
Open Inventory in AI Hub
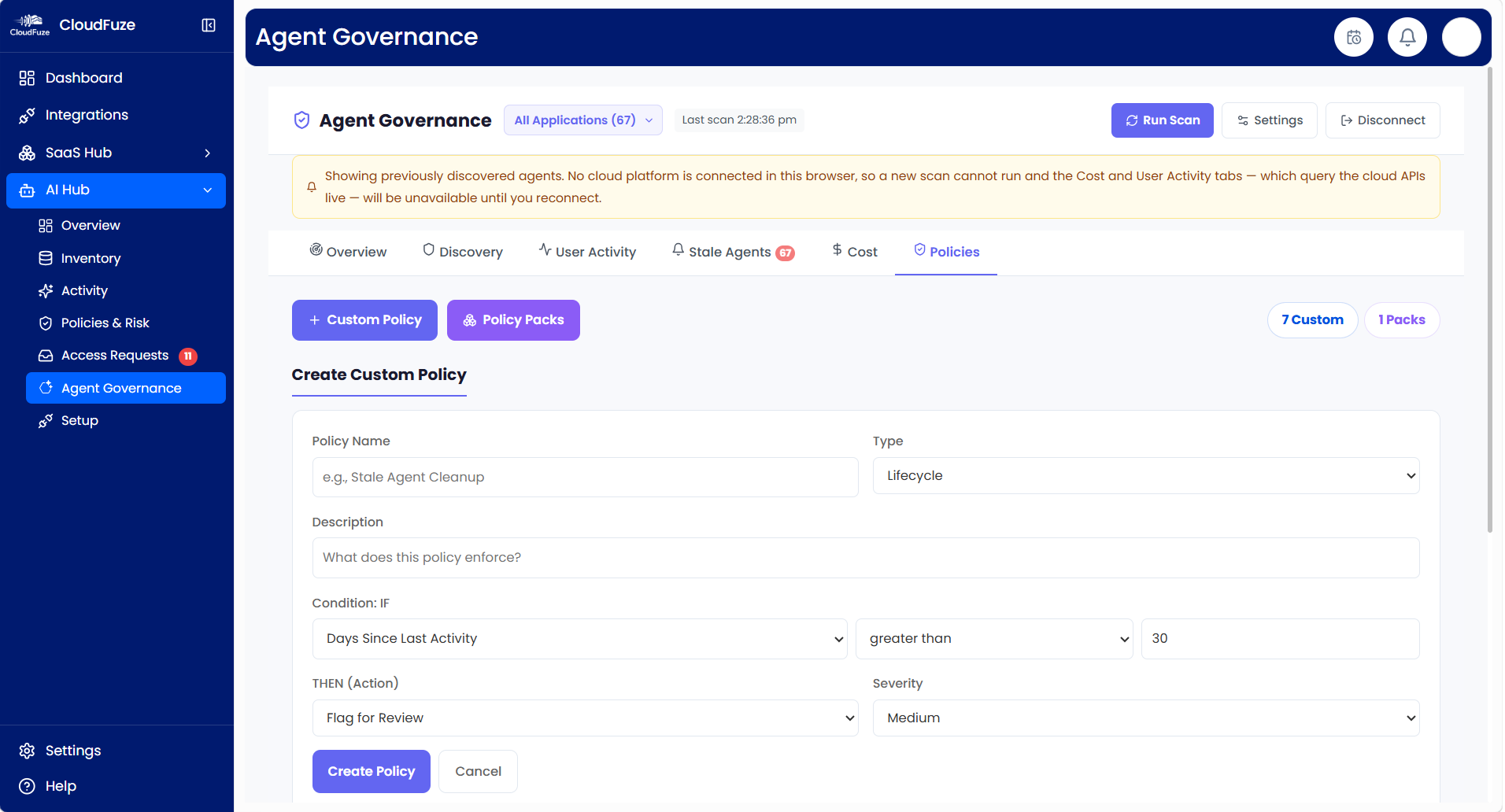pyautogui.click(x=126, y=258)
